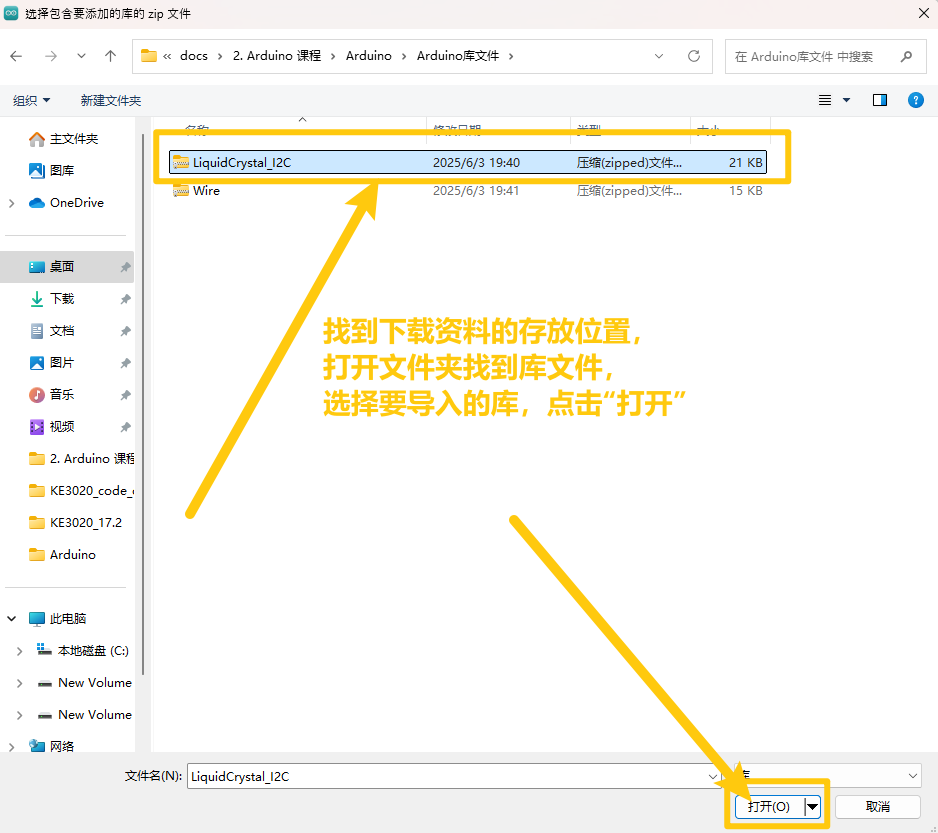Click the 2025/6/3 19:41 date cell

[476, 191]
